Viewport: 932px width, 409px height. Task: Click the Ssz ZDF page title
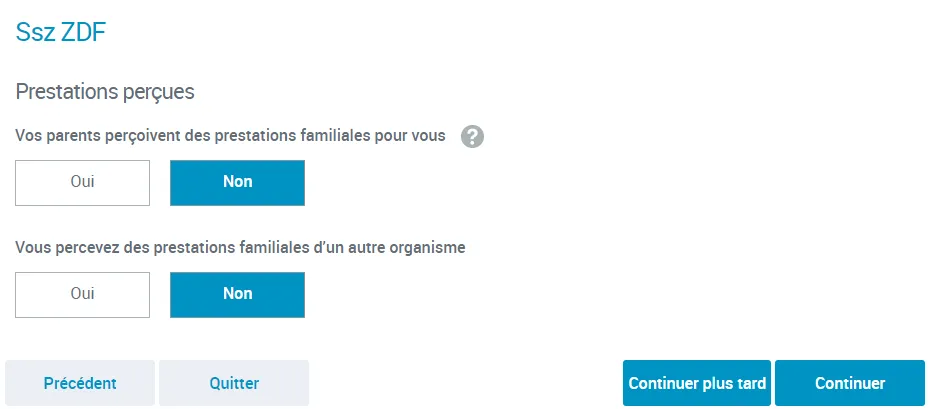coord(61,33)
